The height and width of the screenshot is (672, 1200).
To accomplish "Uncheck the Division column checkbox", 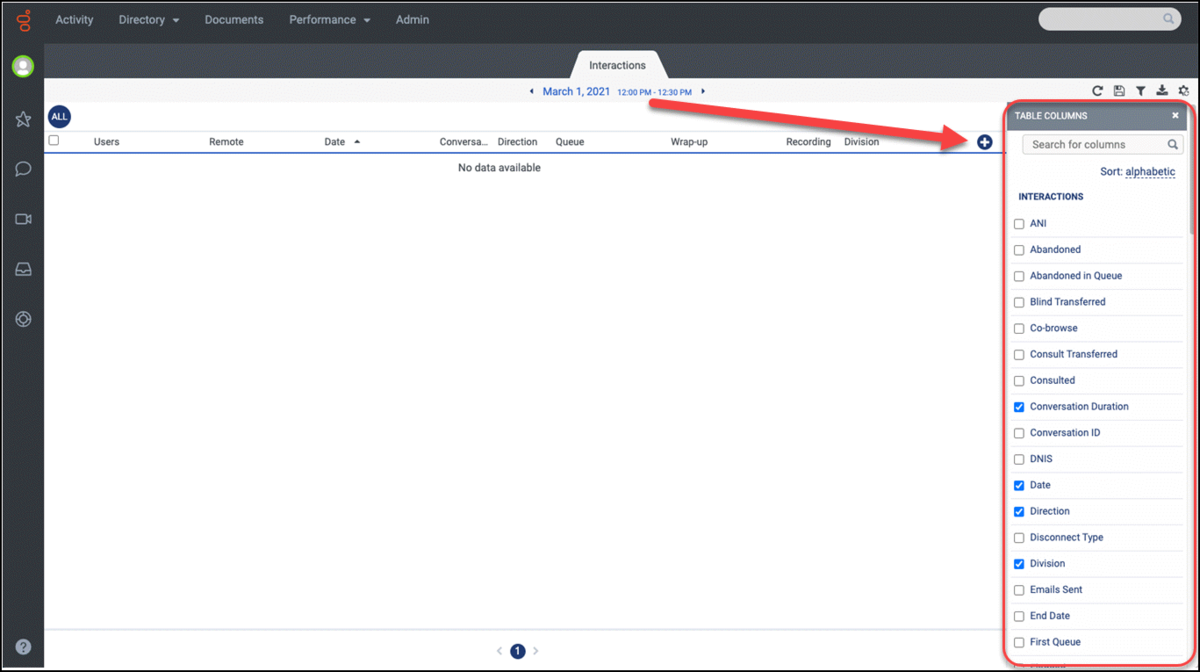I will coord(1019,564).
